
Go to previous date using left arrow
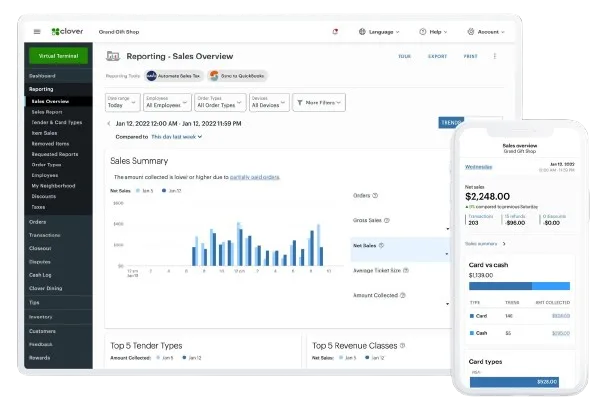click(109, 123)
